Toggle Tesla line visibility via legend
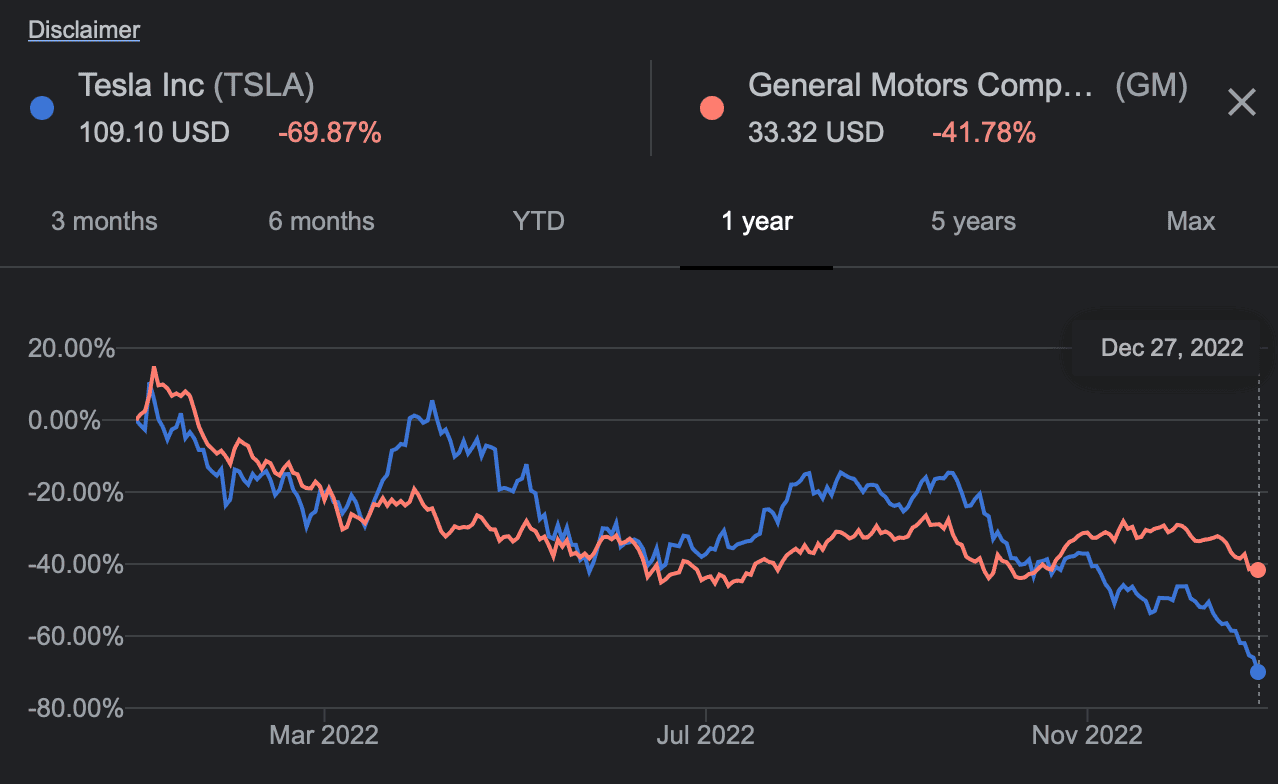 click(41, 107)
